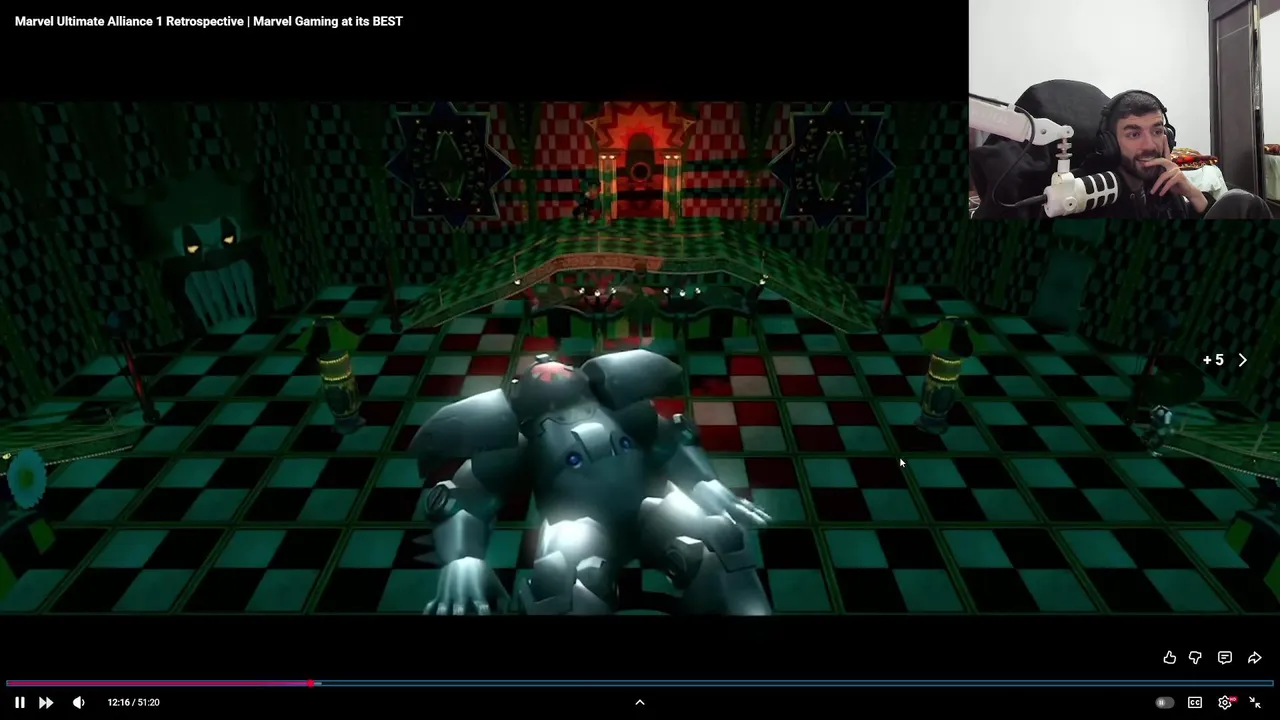This screenshot has height=720, width=1280.
Task: Pause the video playback
Action: coord(19,702)
